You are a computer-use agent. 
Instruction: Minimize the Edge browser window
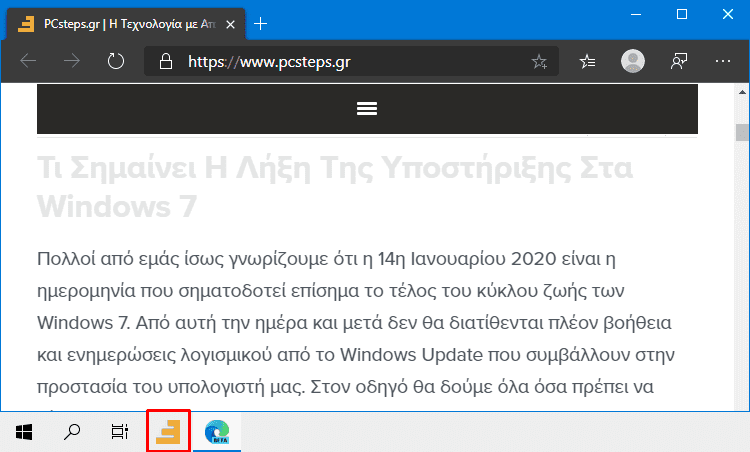coord(636,14)
